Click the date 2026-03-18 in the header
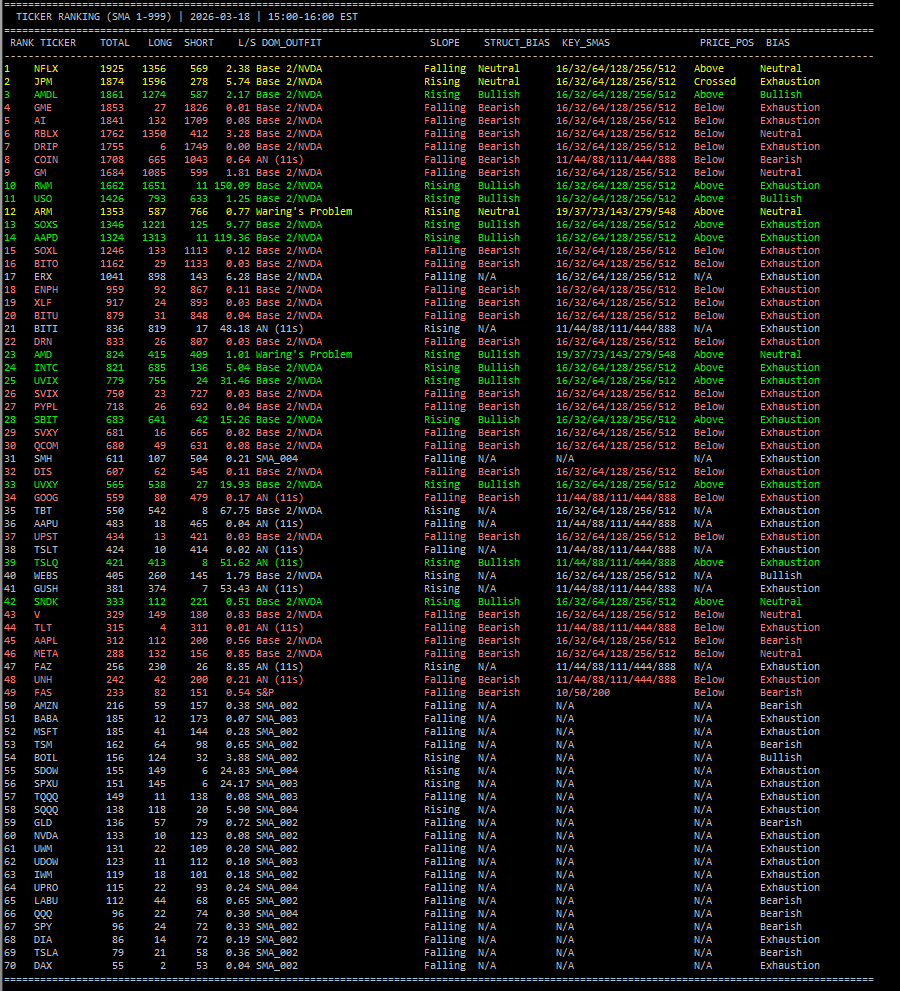900x991 pixels. click(220, 17)
